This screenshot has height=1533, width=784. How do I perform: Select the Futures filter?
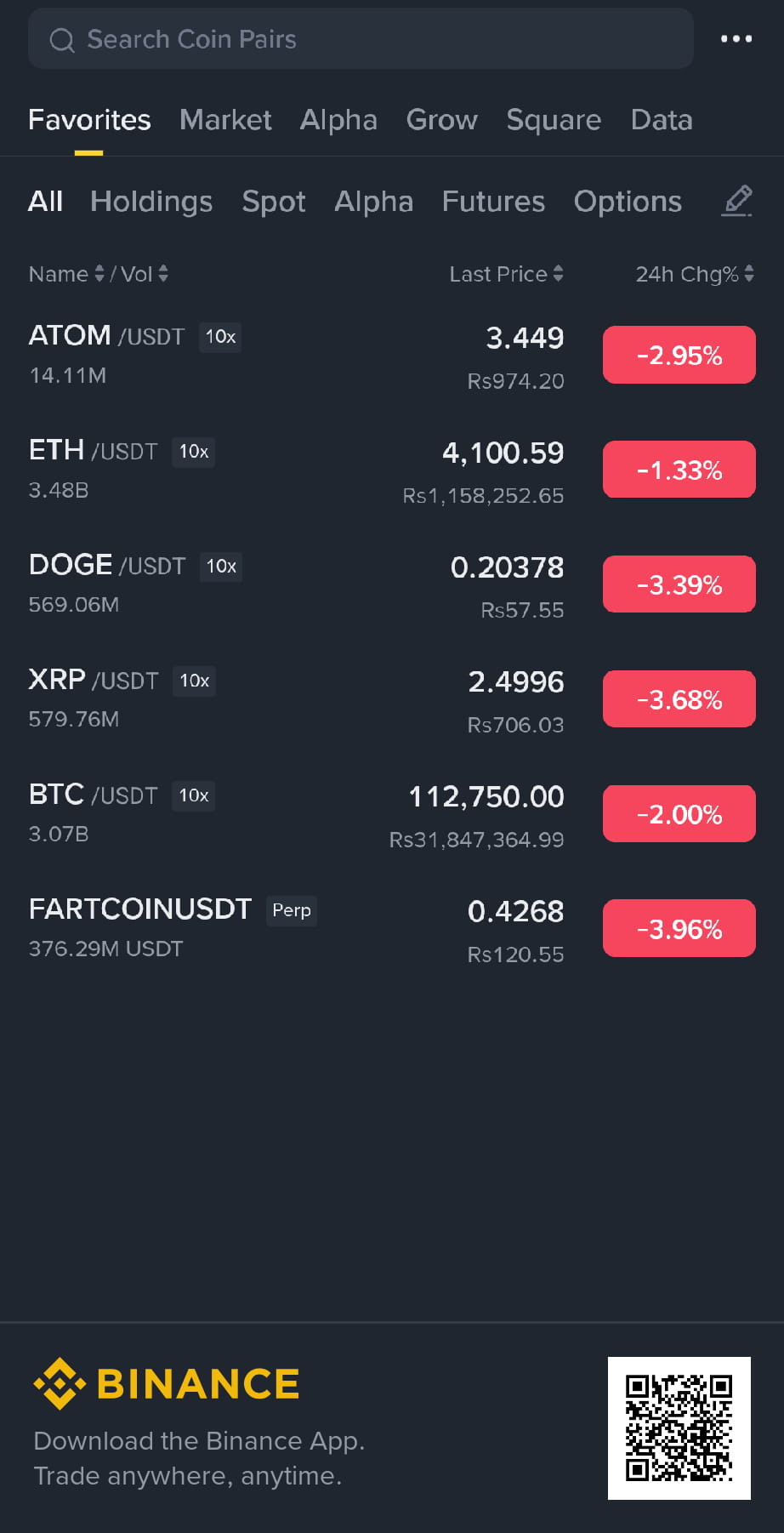coord(493,202)
